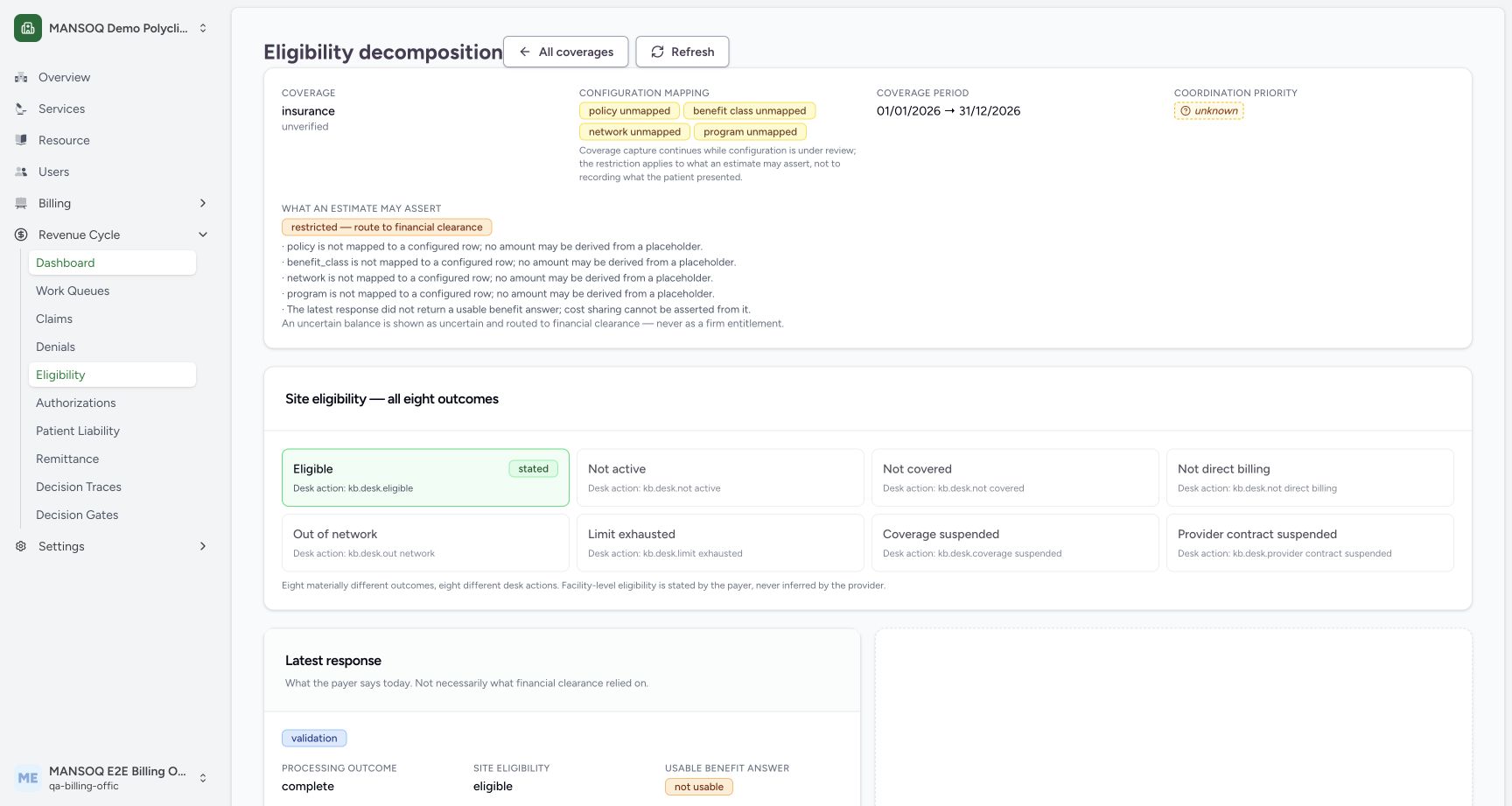1512x806 pixels.
Task: Open Remittance page
Action: point(112,459)
